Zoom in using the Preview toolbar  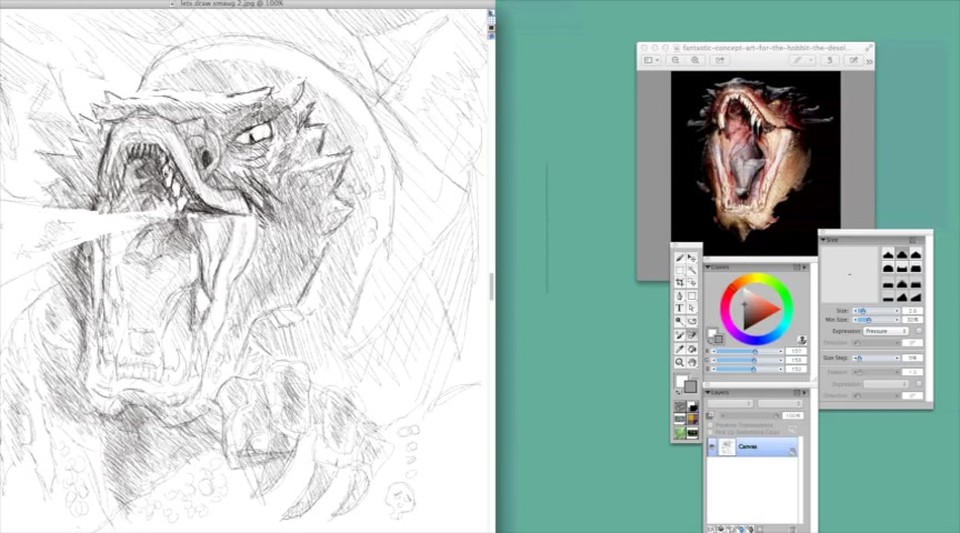coord(695,60)
